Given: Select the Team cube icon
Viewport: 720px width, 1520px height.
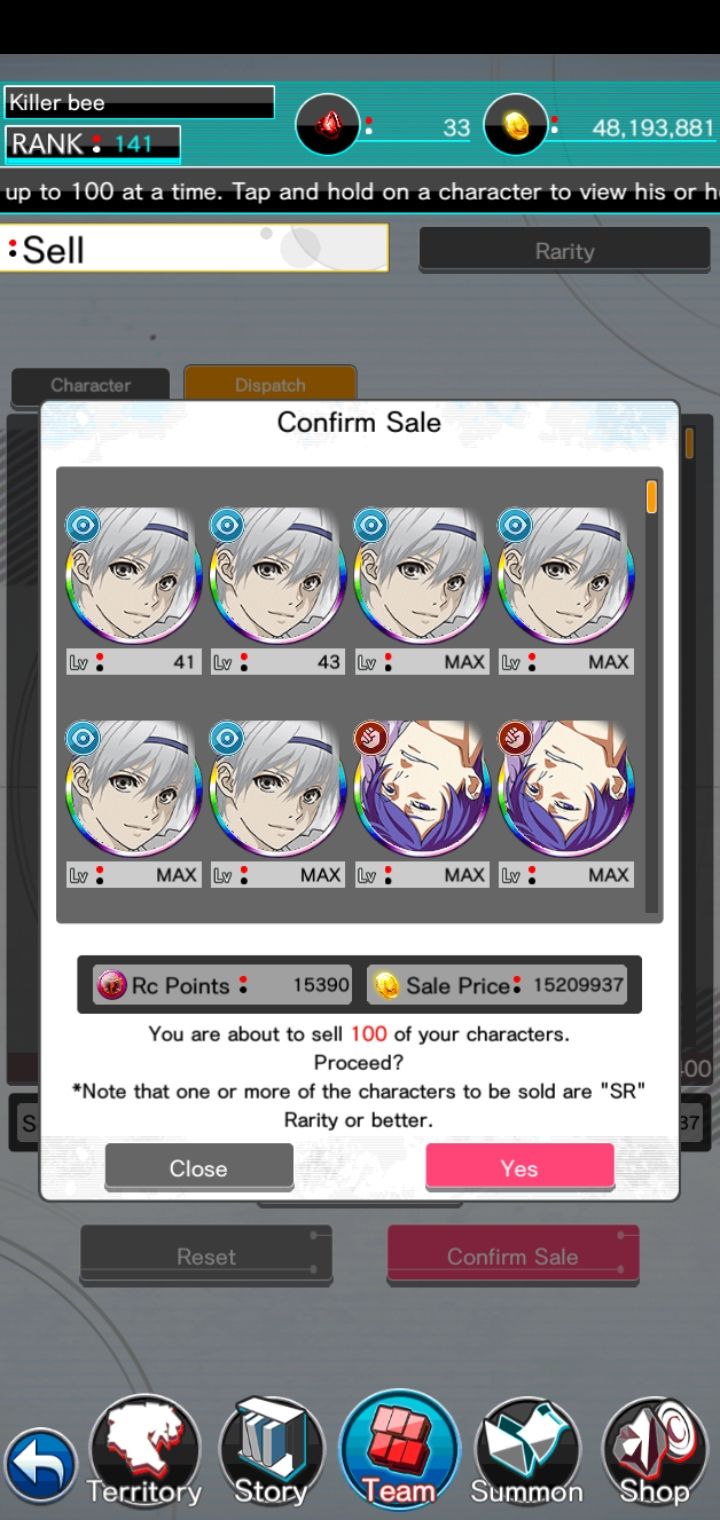Looking at the screenshot, I should pos(399,1450).
